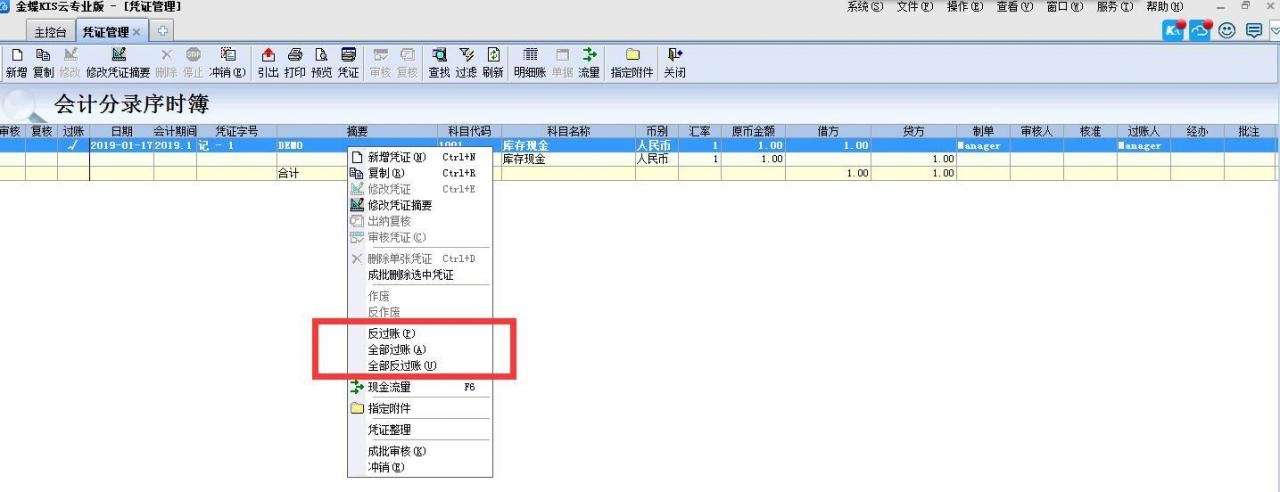
Task: Open the 服务 menu
Action: coord(1114,7)
